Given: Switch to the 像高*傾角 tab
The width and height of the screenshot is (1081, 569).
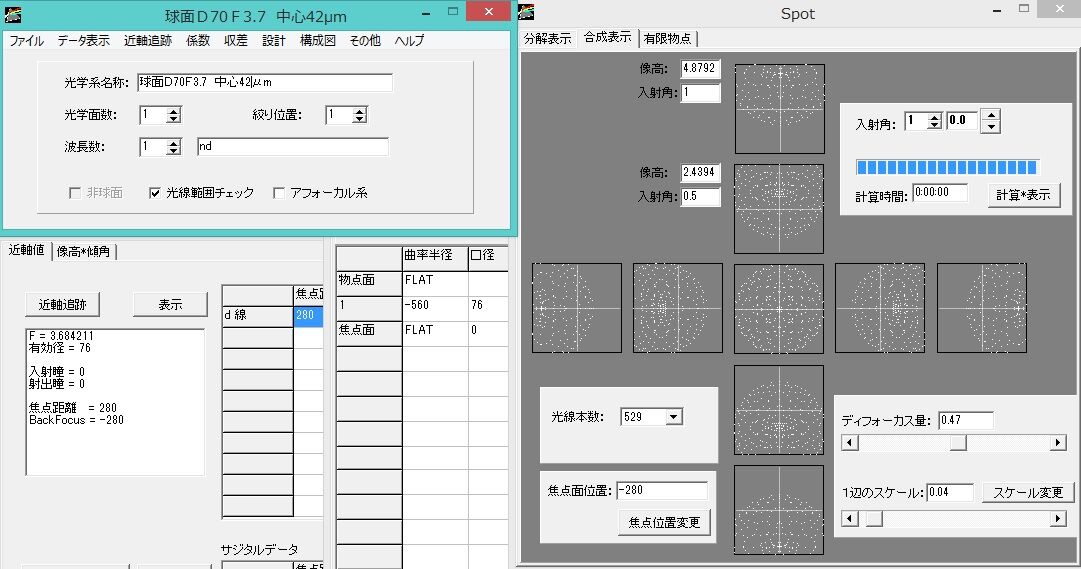Looking at the screenshot, I should click(x=83, y=252).
